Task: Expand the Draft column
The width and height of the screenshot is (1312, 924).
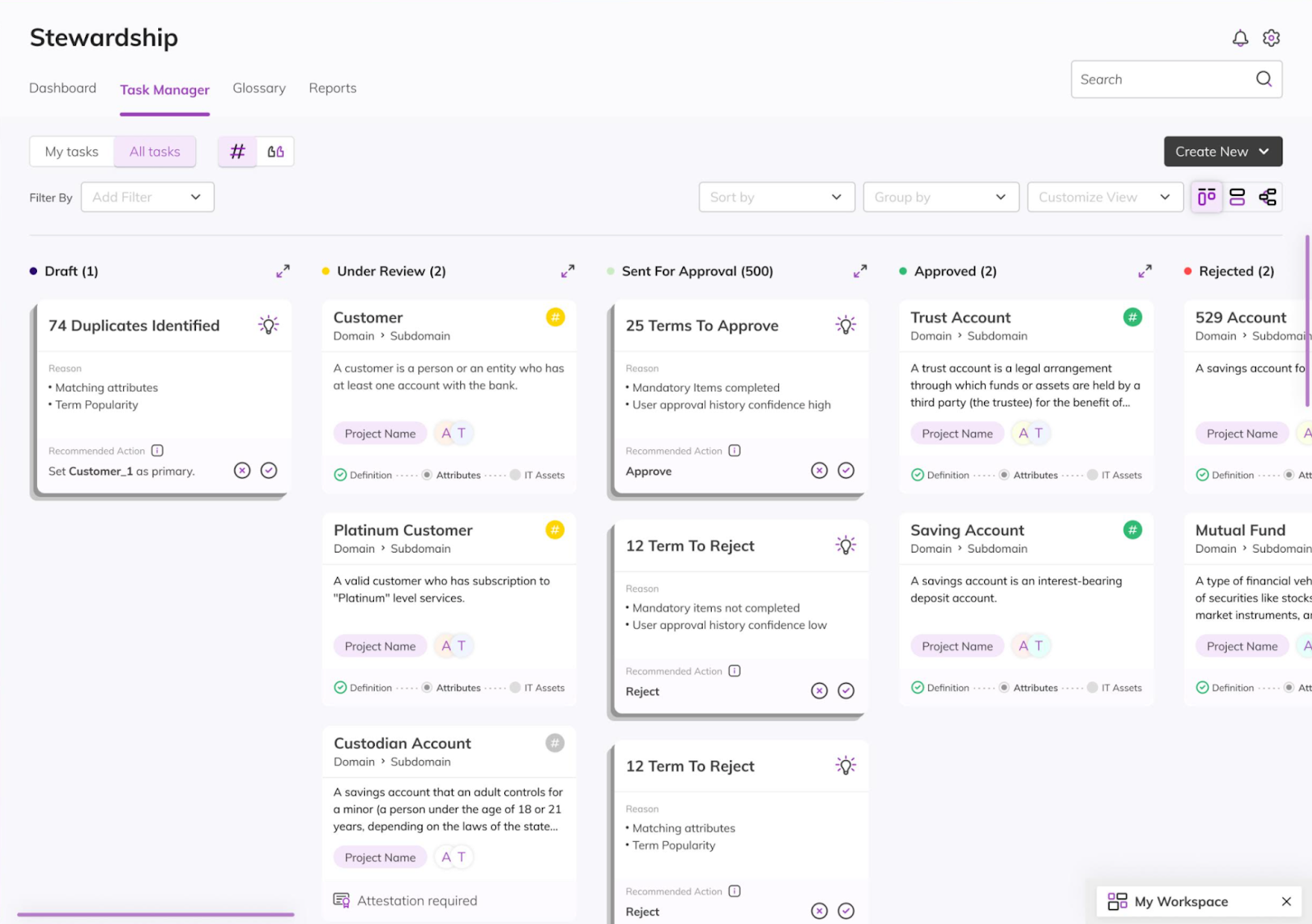Action: point(283,271)
